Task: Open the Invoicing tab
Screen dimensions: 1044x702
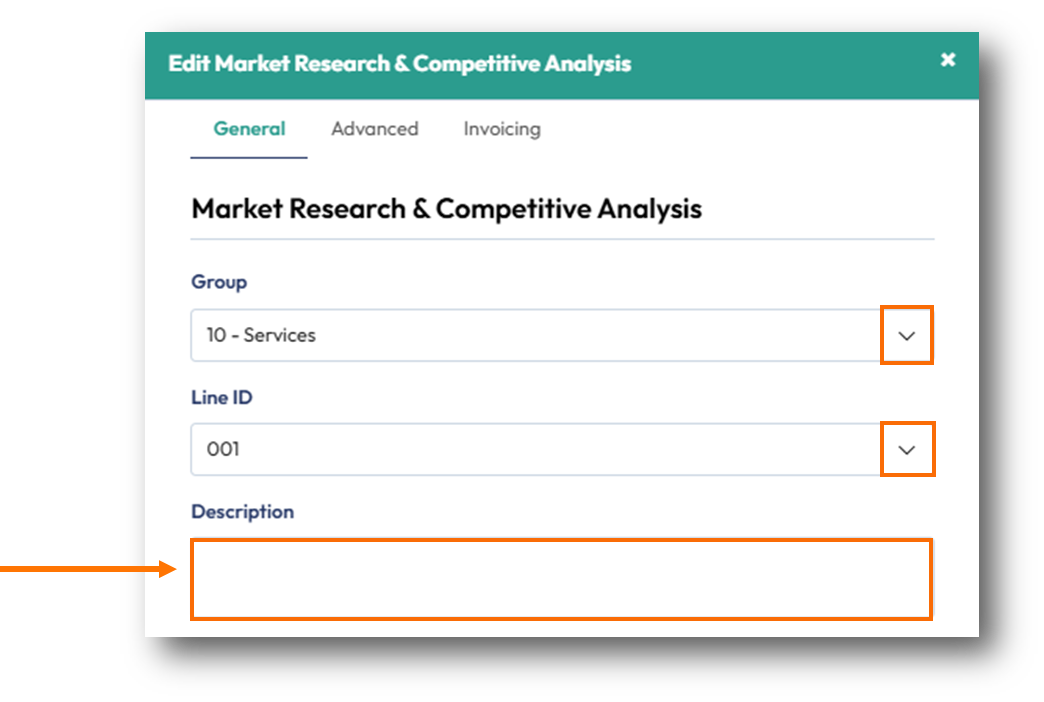Action: [502, 129]
